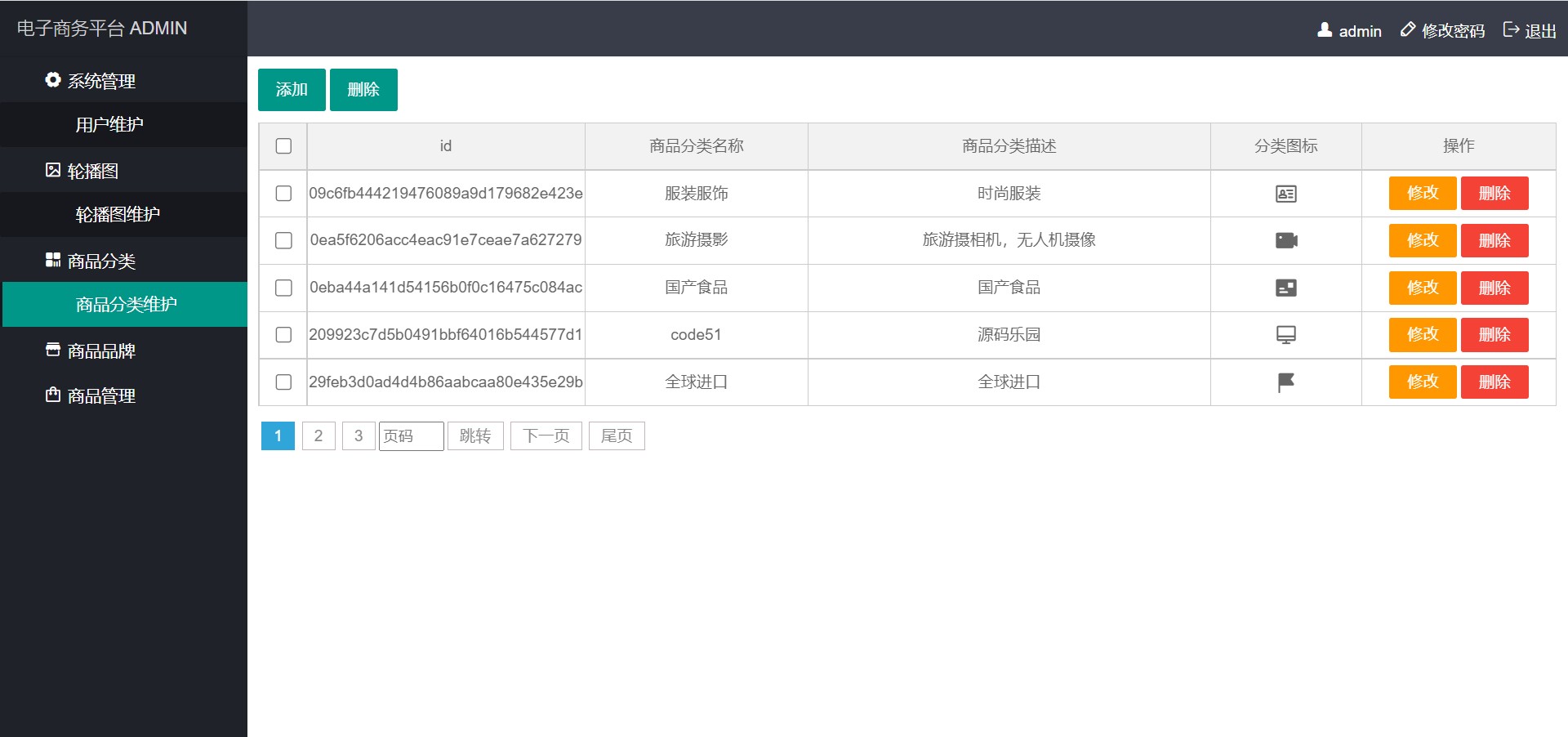The height and width of the screenshot is (737, 1568).
Task: Click the 页码 page number input
Action: pyautogui.click(x=412, y=435)
